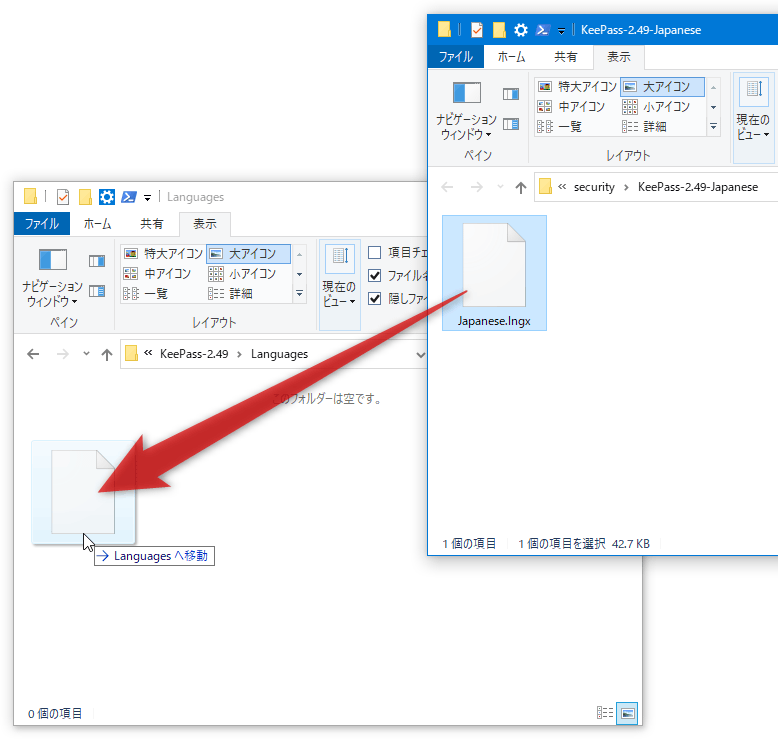Switch to large icons via status bar icon
The width and height of the screenshot is (778, 740).
(627, 713)
